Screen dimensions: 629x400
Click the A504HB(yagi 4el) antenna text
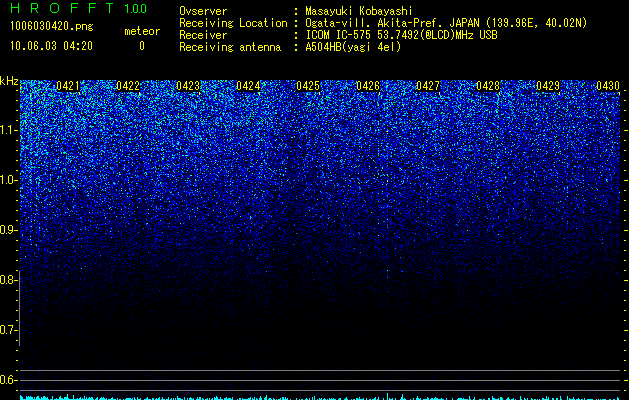353,47
